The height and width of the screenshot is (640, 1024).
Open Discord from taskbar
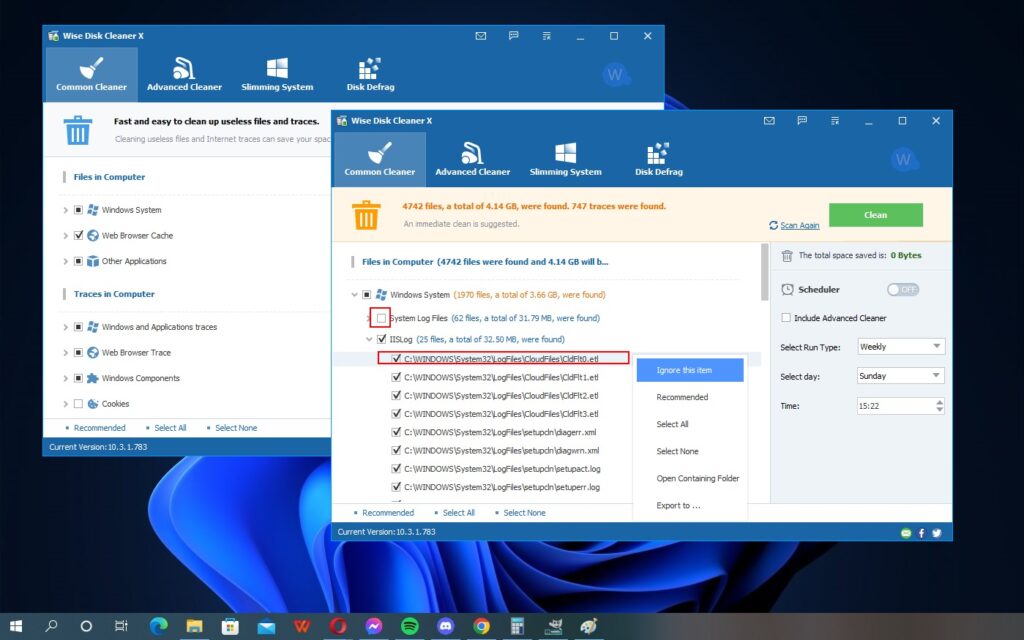445,626
